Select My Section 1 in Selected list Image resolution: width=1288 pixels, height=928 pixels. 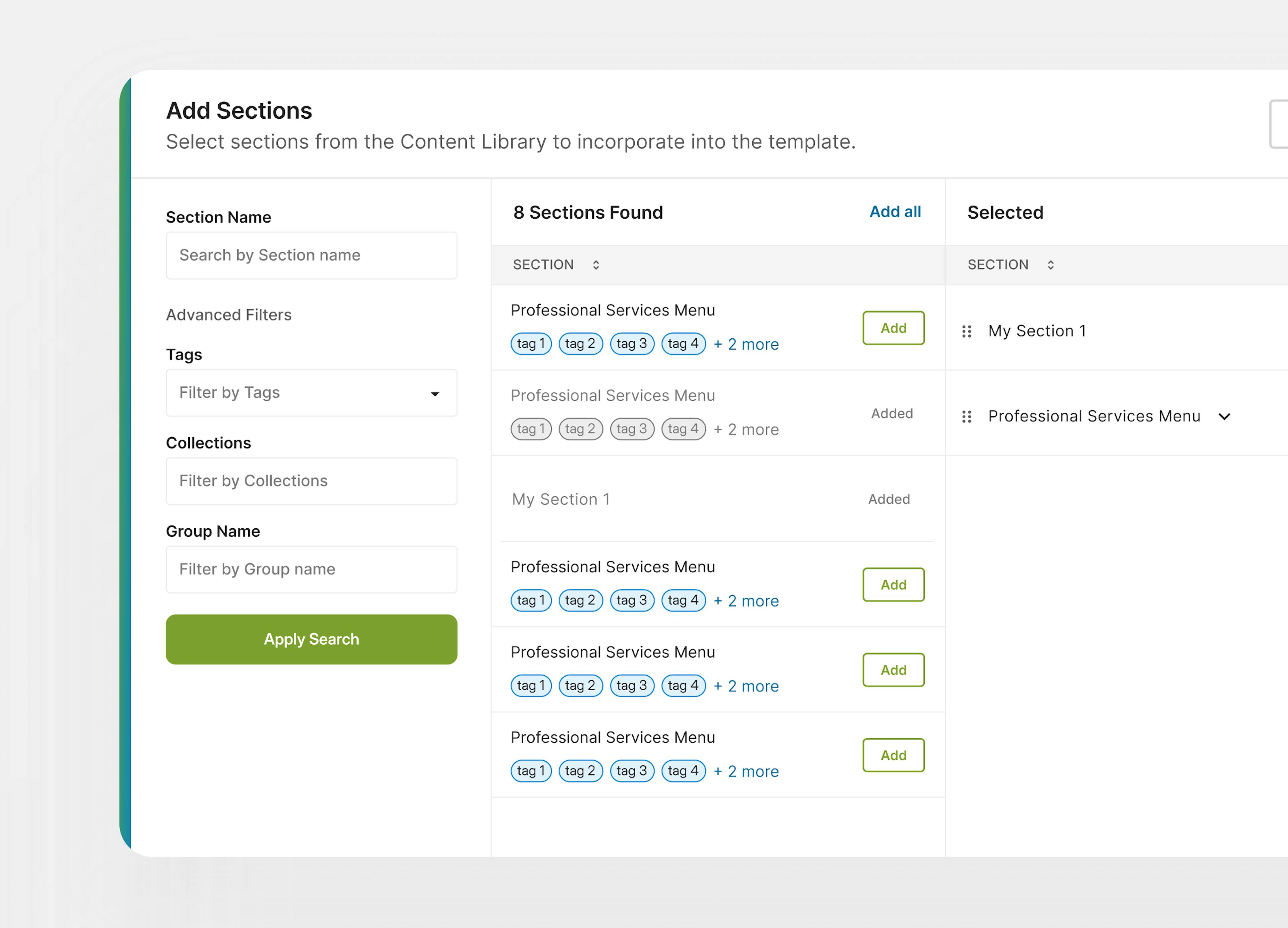[1037, 332]
